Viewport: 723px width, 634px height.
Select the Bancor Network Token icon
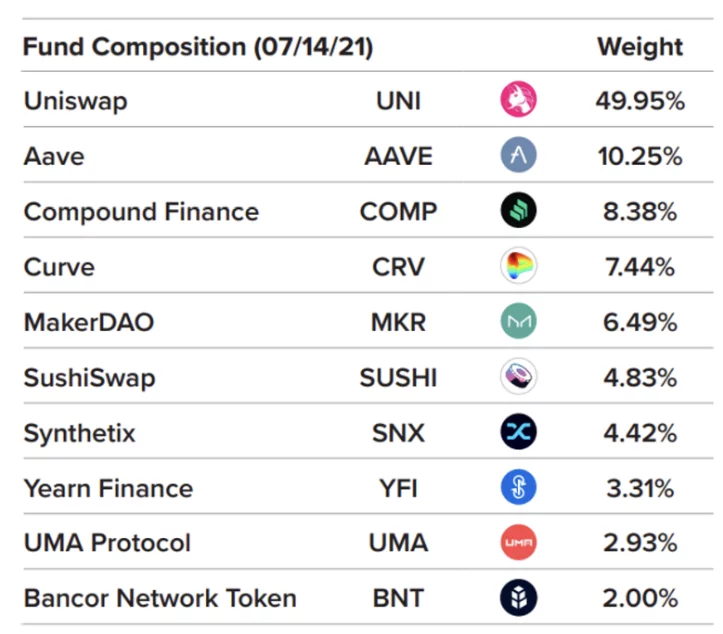coord(518,598)
